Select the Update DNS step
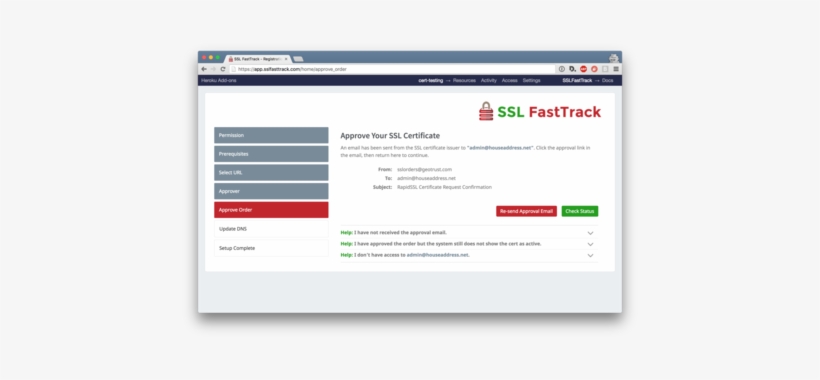The width and height of the screenshot is (820, 380). [x=271, y=229]
